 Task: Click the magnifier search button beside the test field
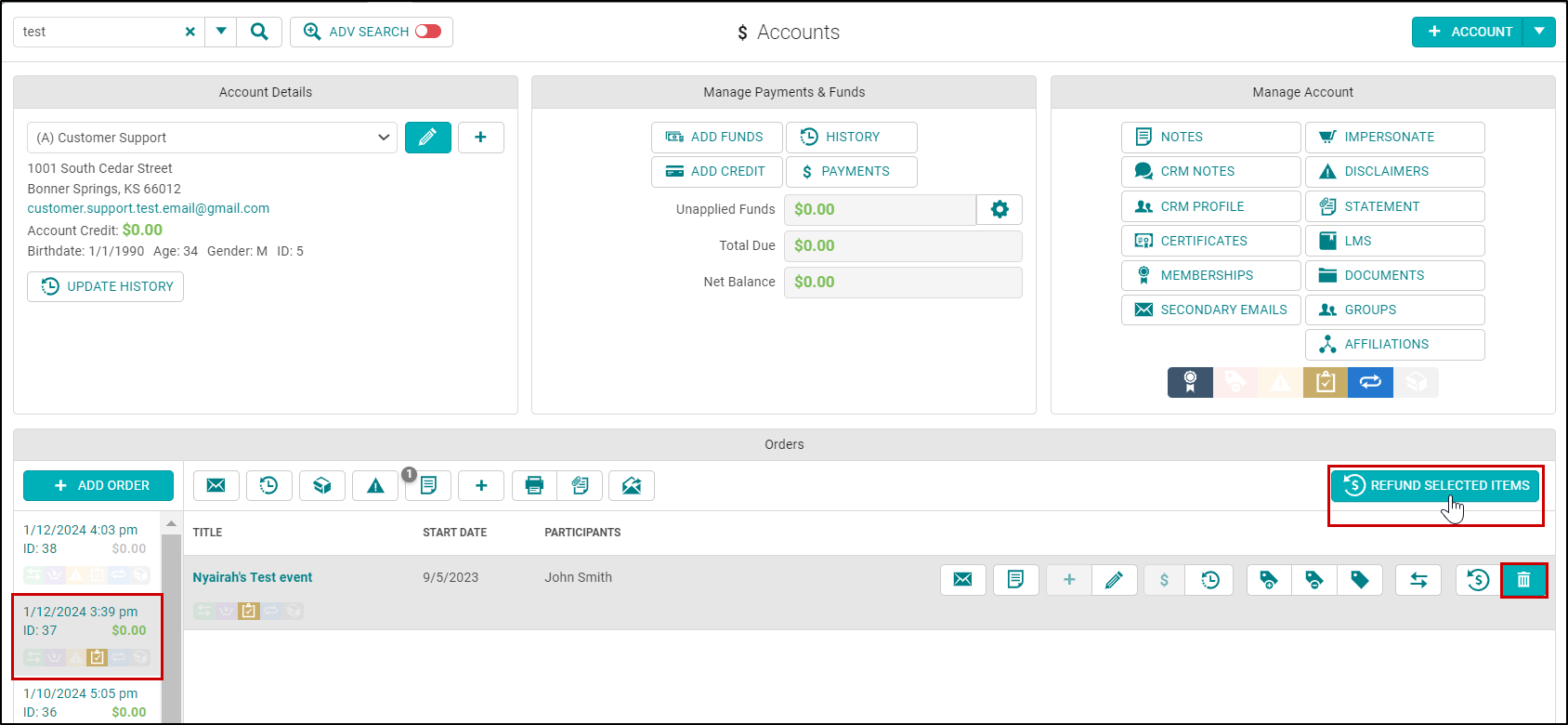(259, 32)
